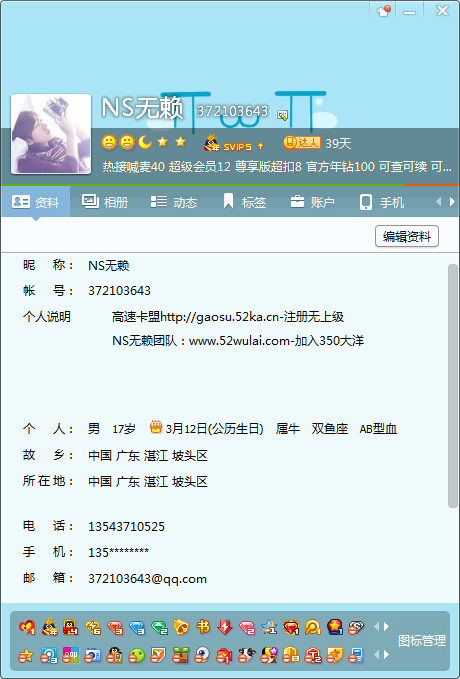Click the 双鱼座 zodiac text

(x=330, y=429)
